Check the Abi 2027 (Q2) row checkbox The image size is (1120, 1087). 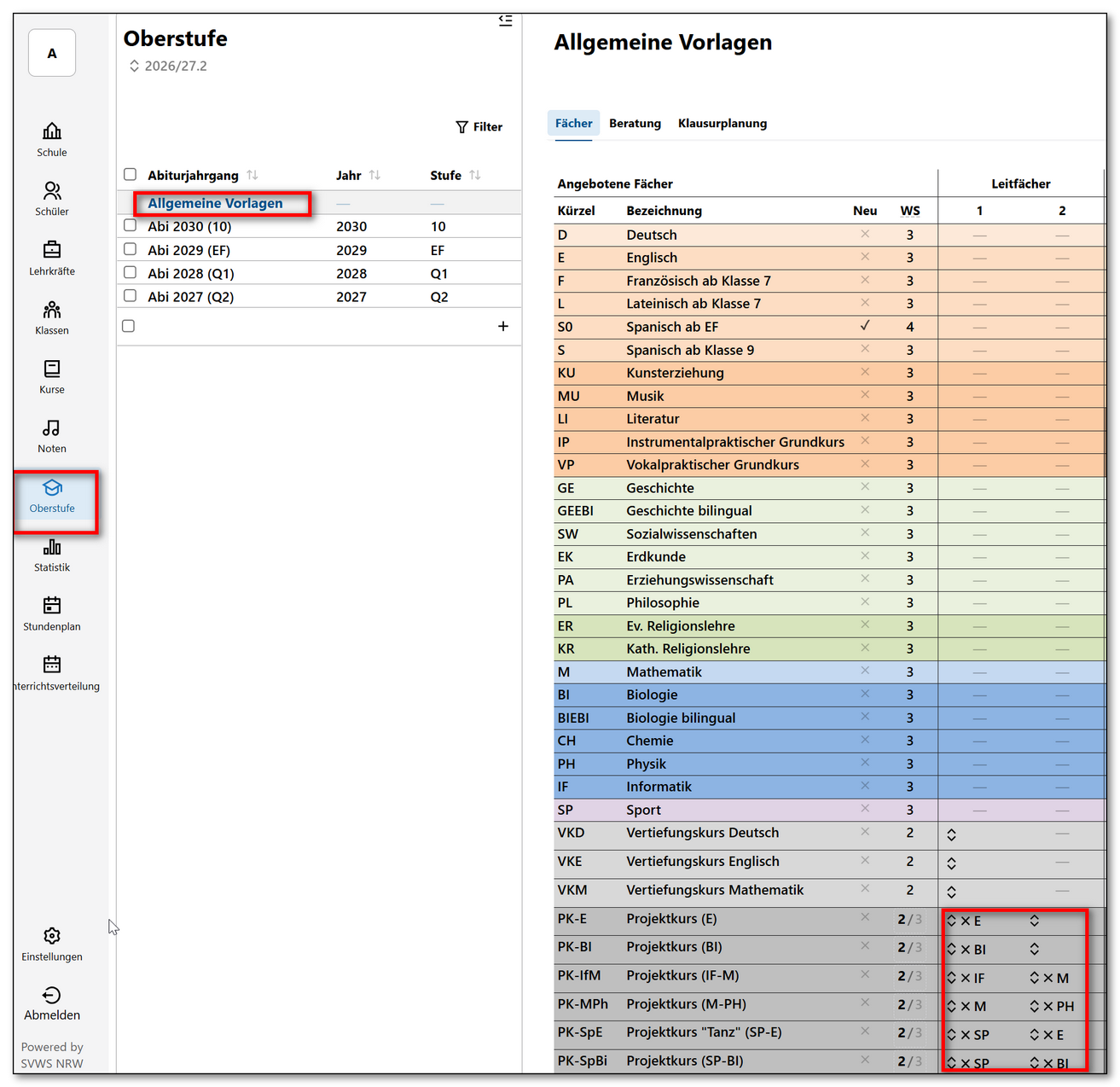tap(130, 295)
